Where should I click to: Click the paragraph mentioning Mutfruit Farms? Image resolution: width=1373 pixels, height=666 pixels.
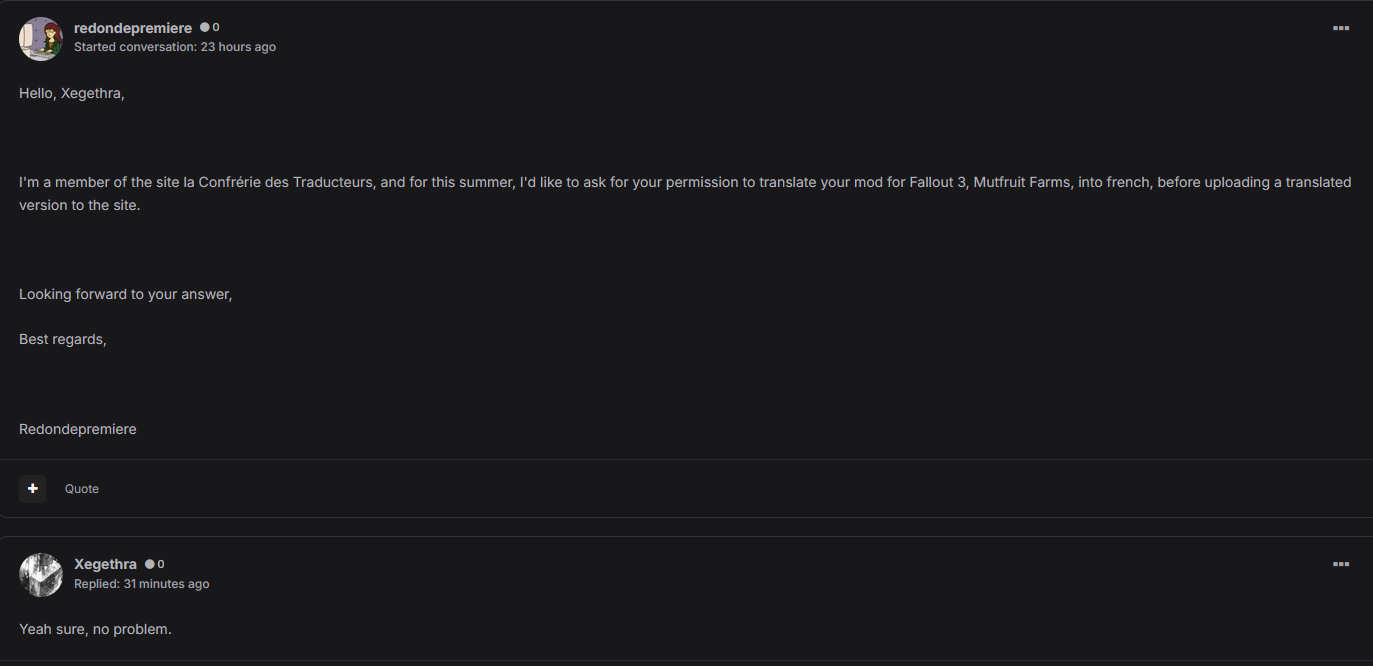(x=685, y=194)
